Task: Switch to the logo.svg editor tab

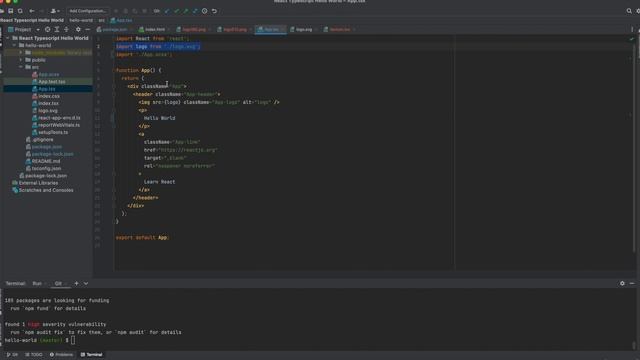Action: click(x=303, y=29)
